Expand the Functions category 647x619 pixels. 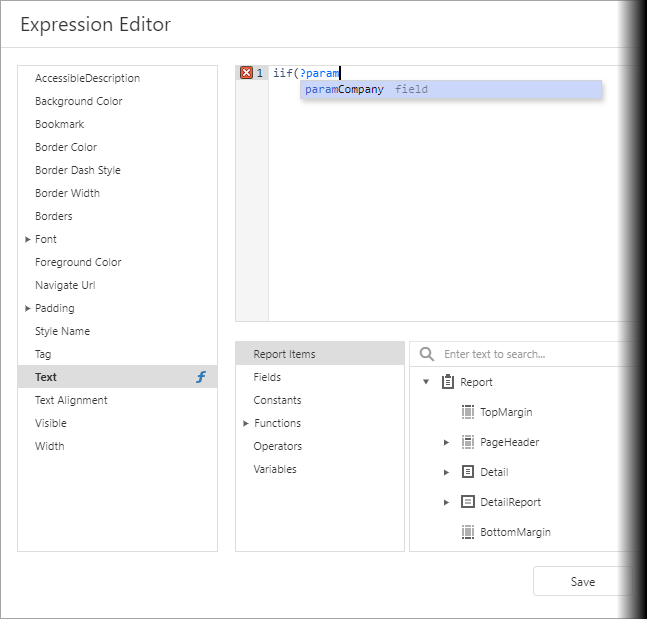[246, 423]
